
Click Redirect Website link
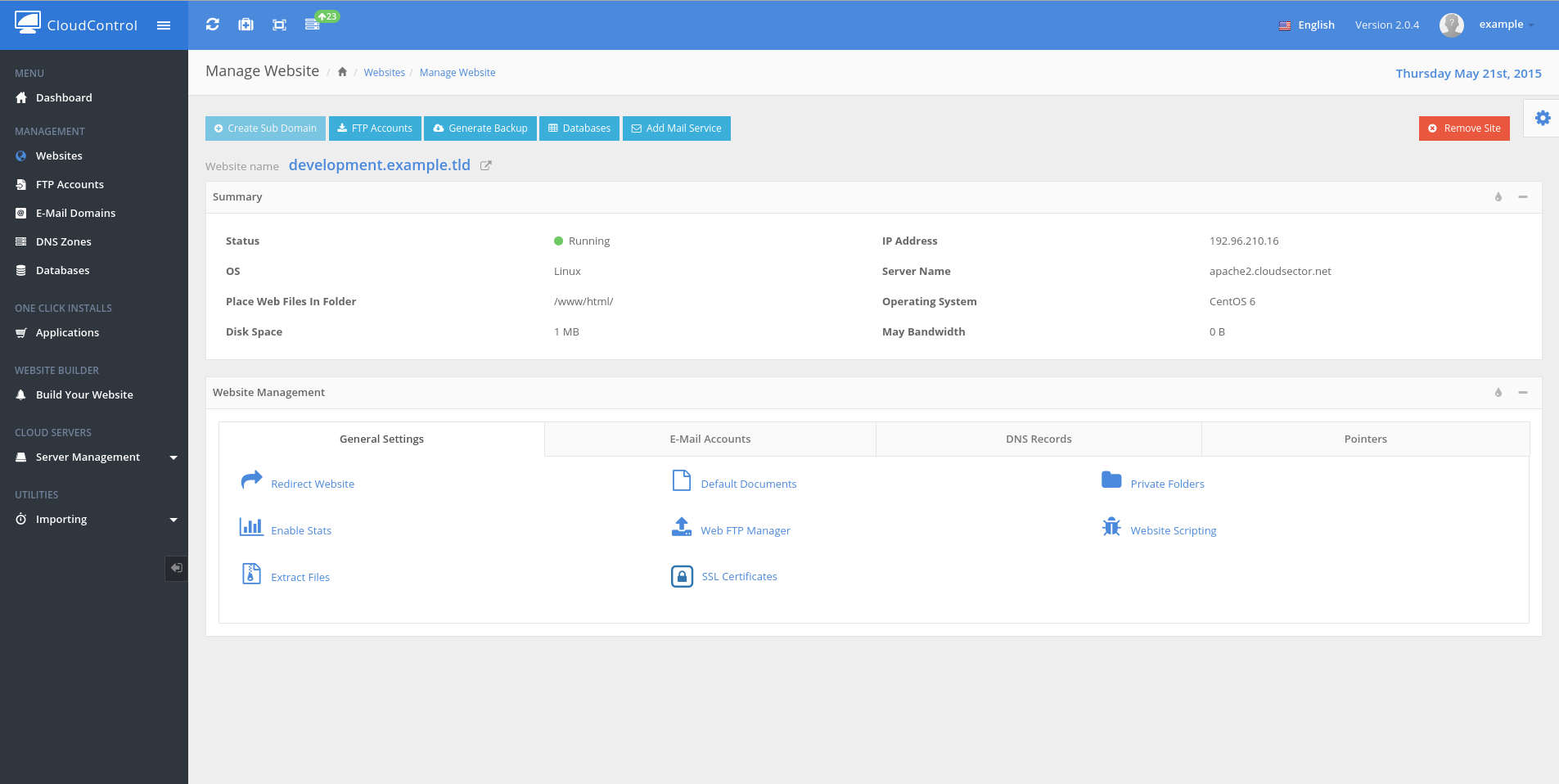[x=313, y=484]
